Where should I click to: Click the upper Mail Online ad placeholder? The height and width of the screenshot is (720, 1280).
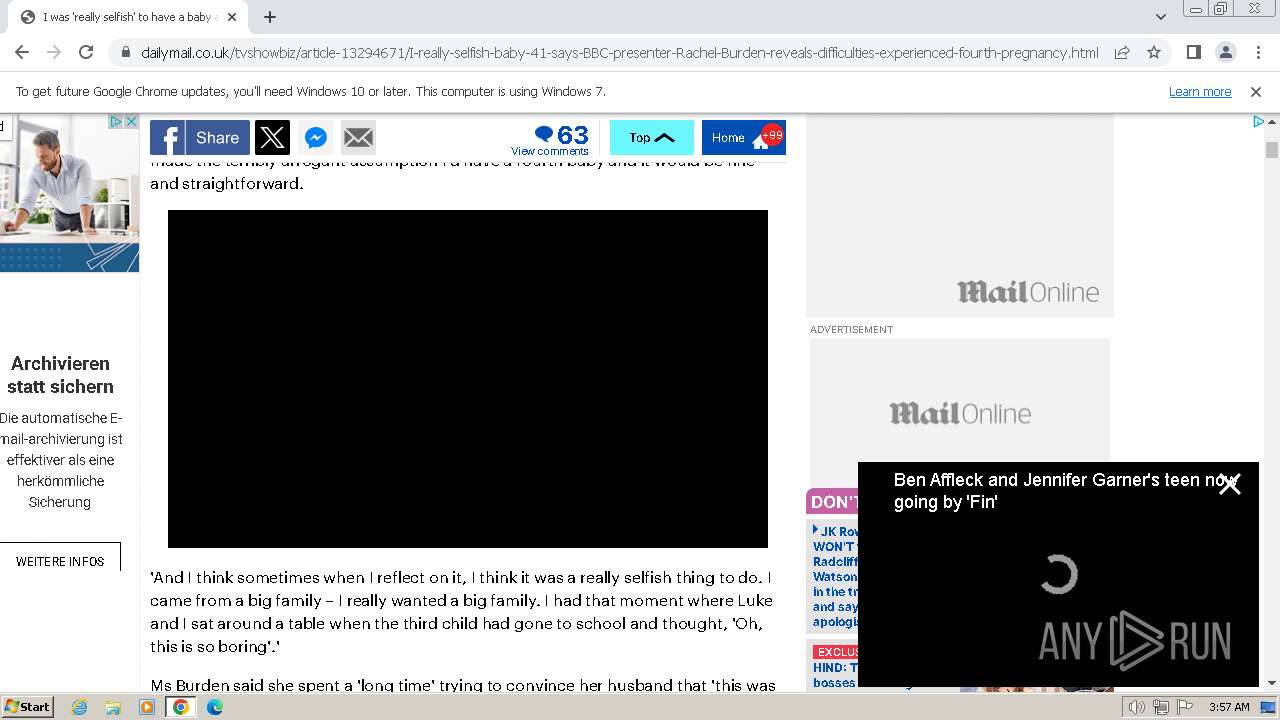point(960,216)
